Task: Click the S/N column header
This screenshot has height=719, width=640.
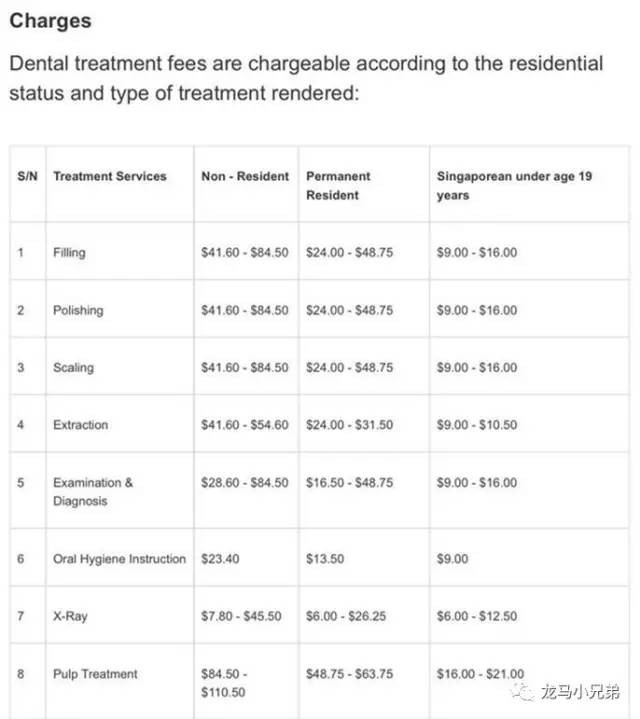Action: [27, 176]
